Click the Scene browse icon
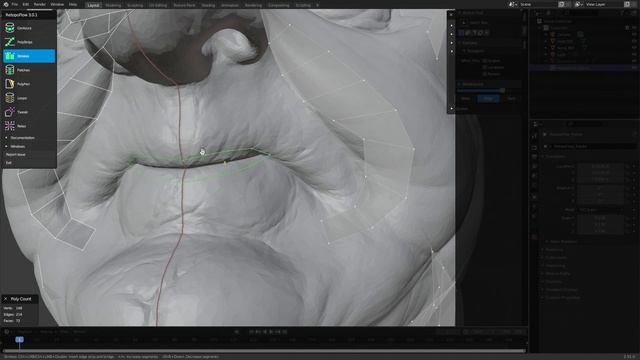Image resolution: width=640 pixels, height=360 pixels. point(512,4)
